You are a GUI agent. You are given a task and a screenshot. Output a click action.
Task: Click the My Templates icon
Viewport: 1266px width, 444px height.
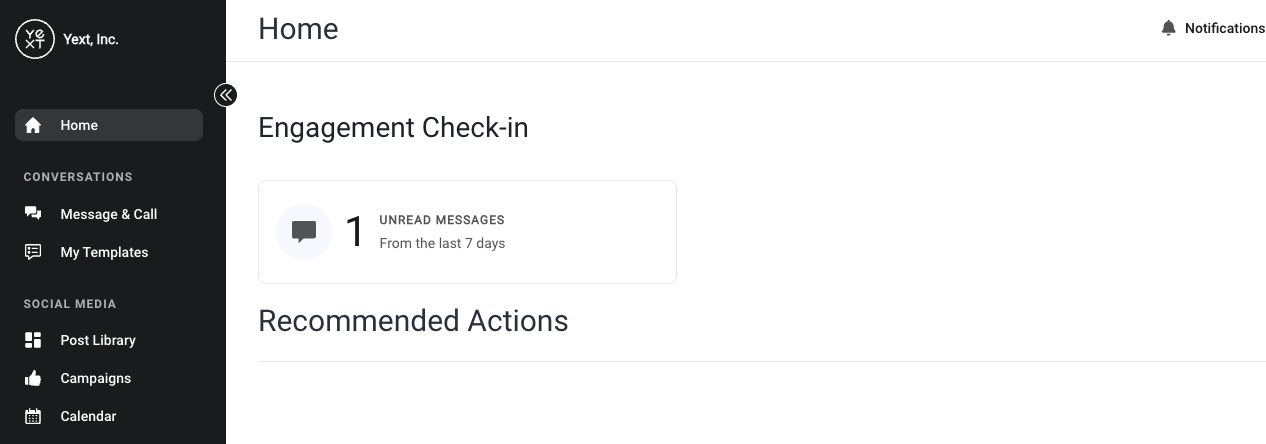click(x=33, y=252)
